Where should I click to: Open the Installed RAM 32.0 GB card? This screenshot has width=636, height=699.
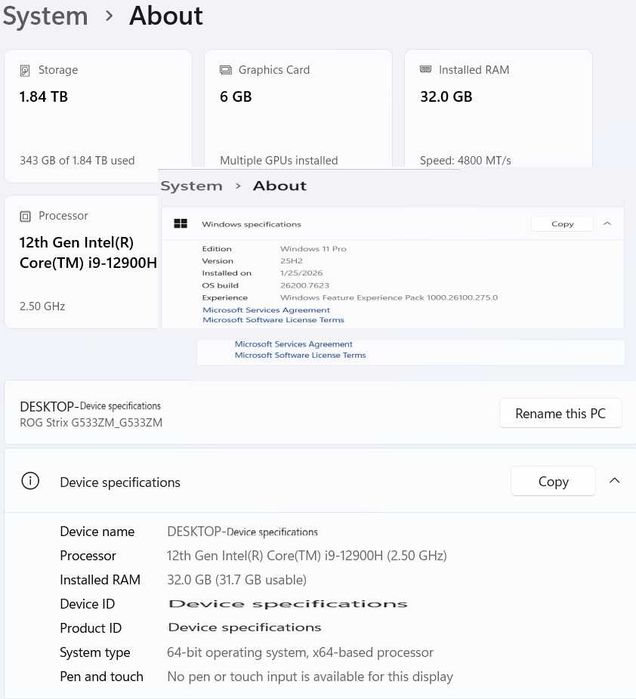pyautogui.click(x=498, y=109)
